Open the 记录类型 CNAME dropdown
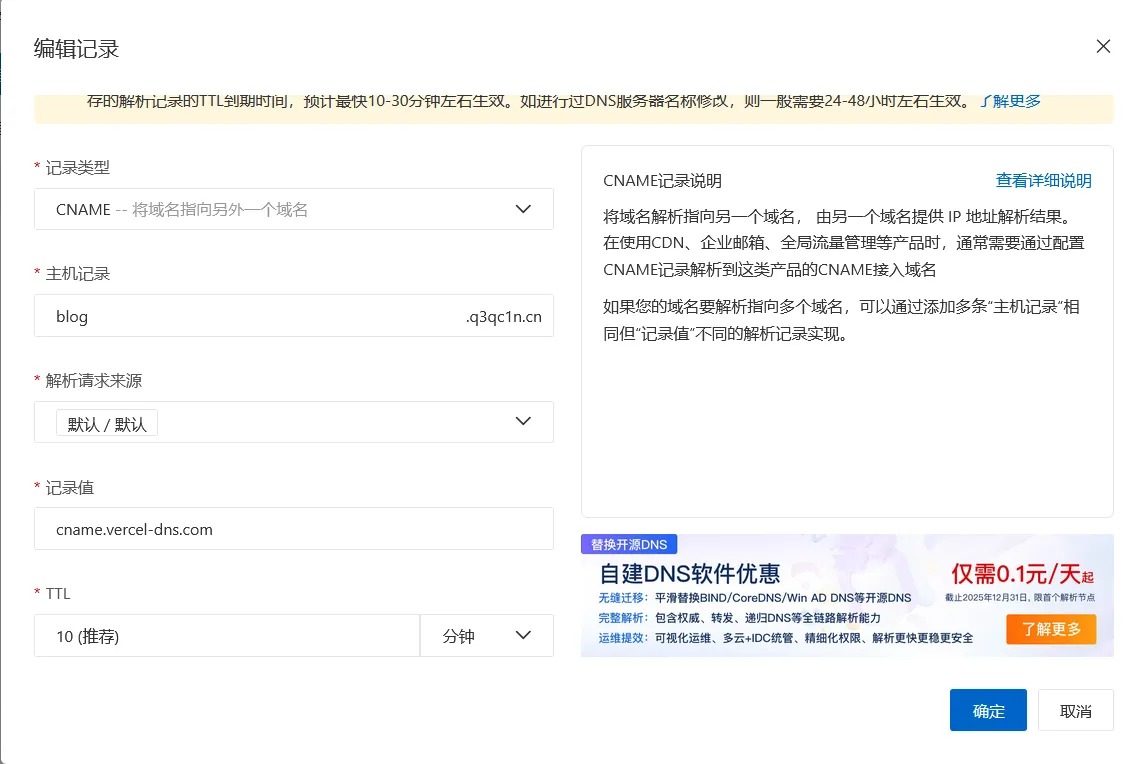Image resolution: width=1140 pixels, height=764 pixels. 280,209
